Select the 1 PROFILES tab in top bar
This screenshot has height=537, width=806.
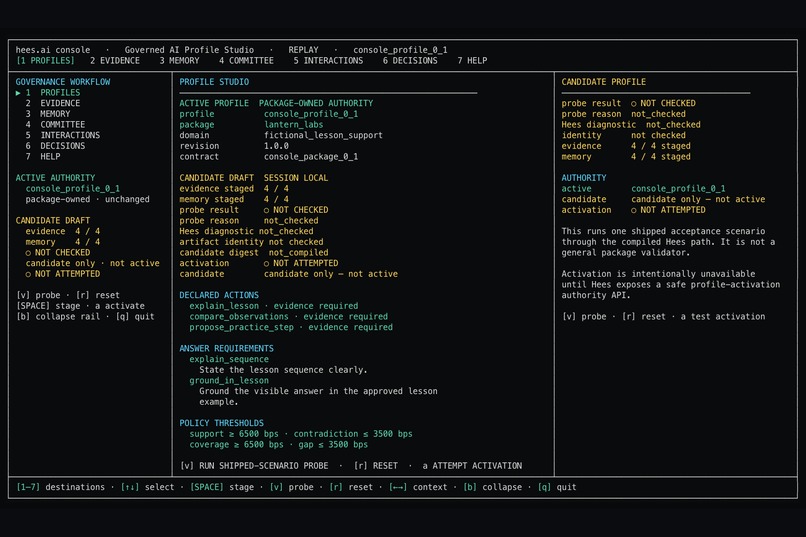coord(45,61)
